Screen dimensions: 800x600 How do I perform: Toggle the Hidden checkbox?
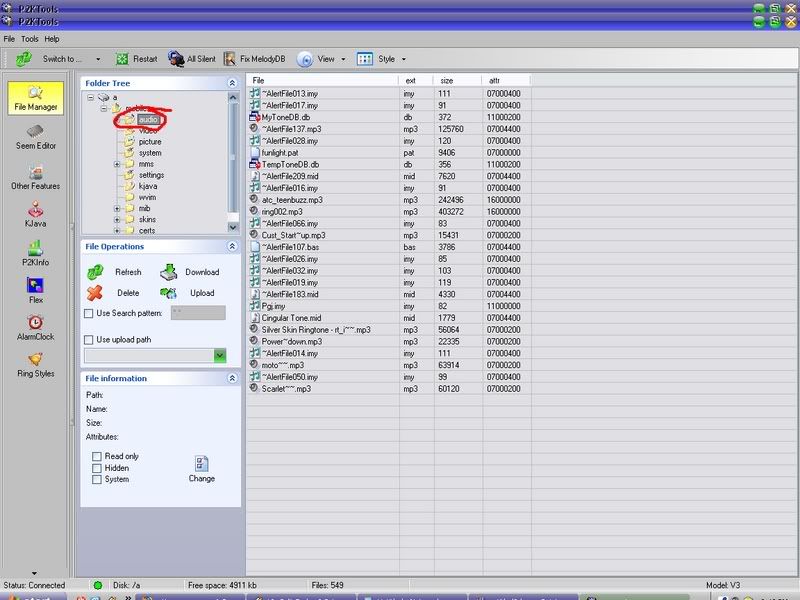[x=97, y=468]
